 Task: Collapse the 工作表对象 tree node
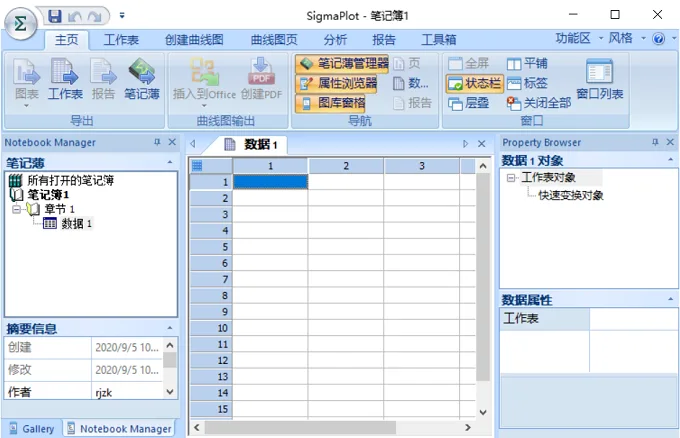[x=511, y=178]
